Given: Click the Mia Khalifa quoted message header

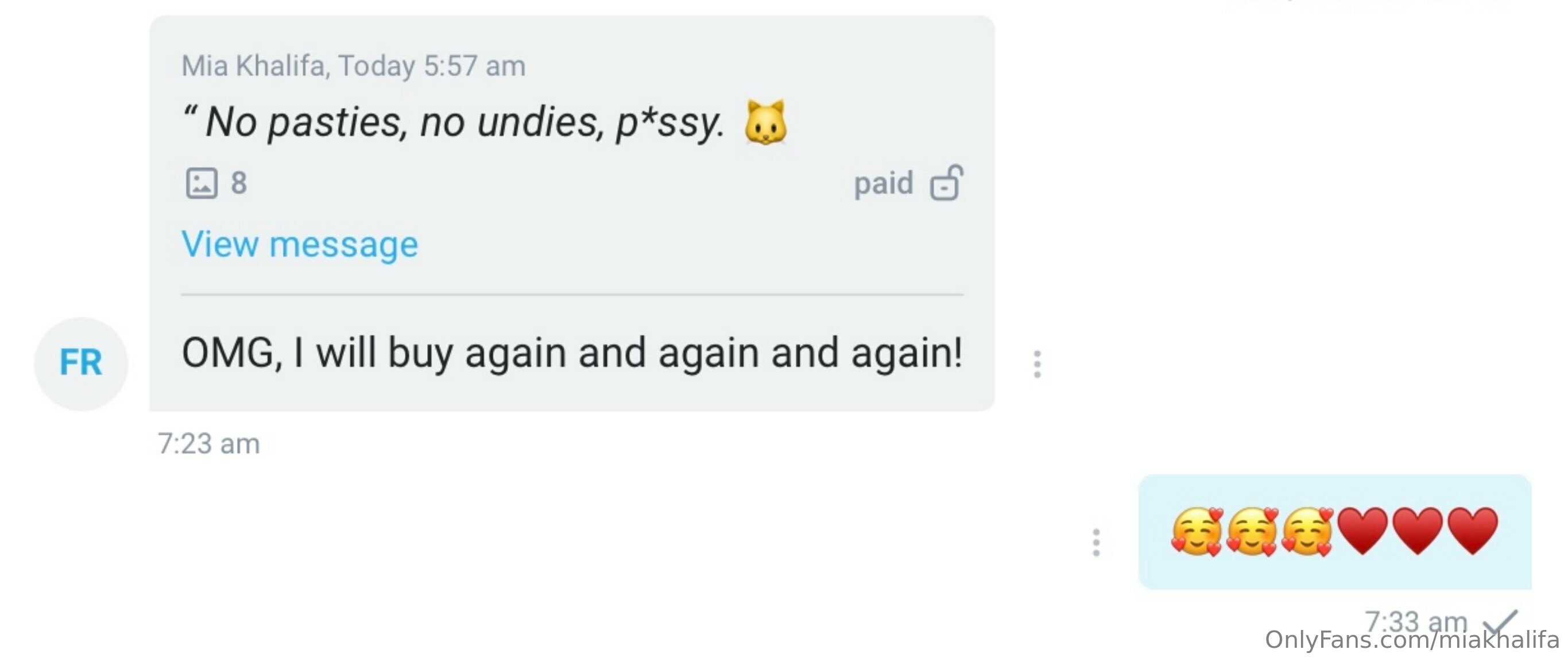Looking at the screenshot, I should [354, 65].
